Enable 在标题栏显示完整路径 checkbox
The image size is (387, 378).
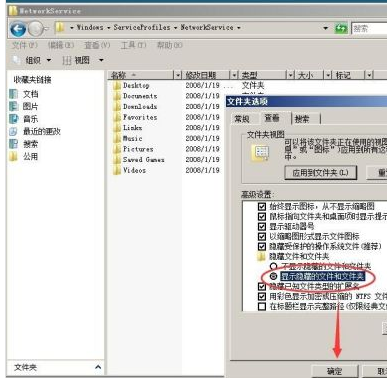click(x=262, y=306)
